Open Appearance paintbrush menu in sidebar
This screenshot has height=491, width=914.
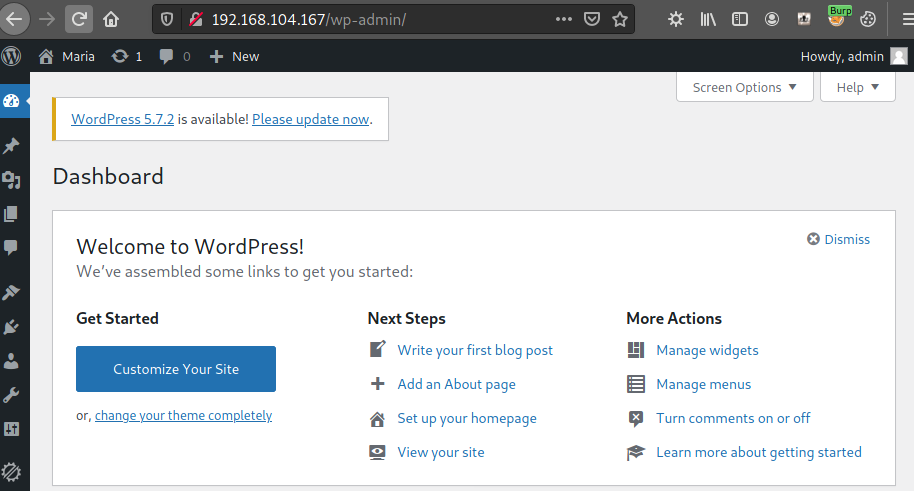point(11,292)
